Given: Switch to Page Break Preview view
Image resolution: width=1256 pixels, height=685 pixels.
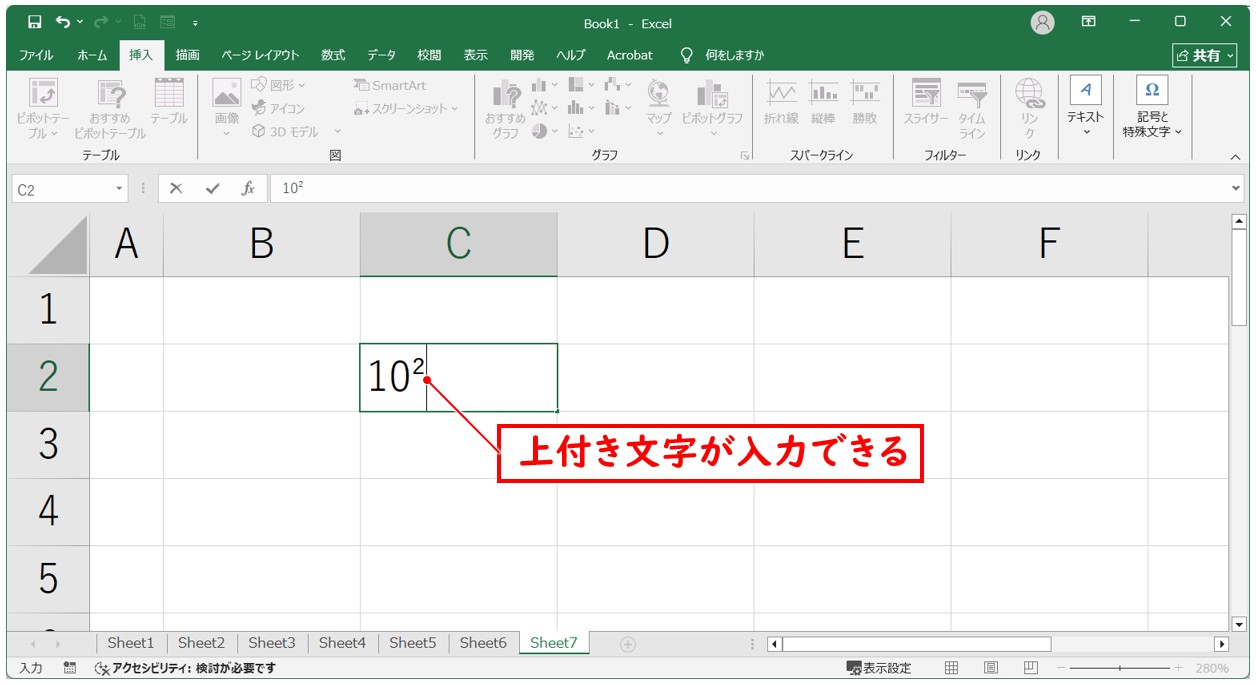Looking at the screenshot, I should click(x=1030, y=668).
